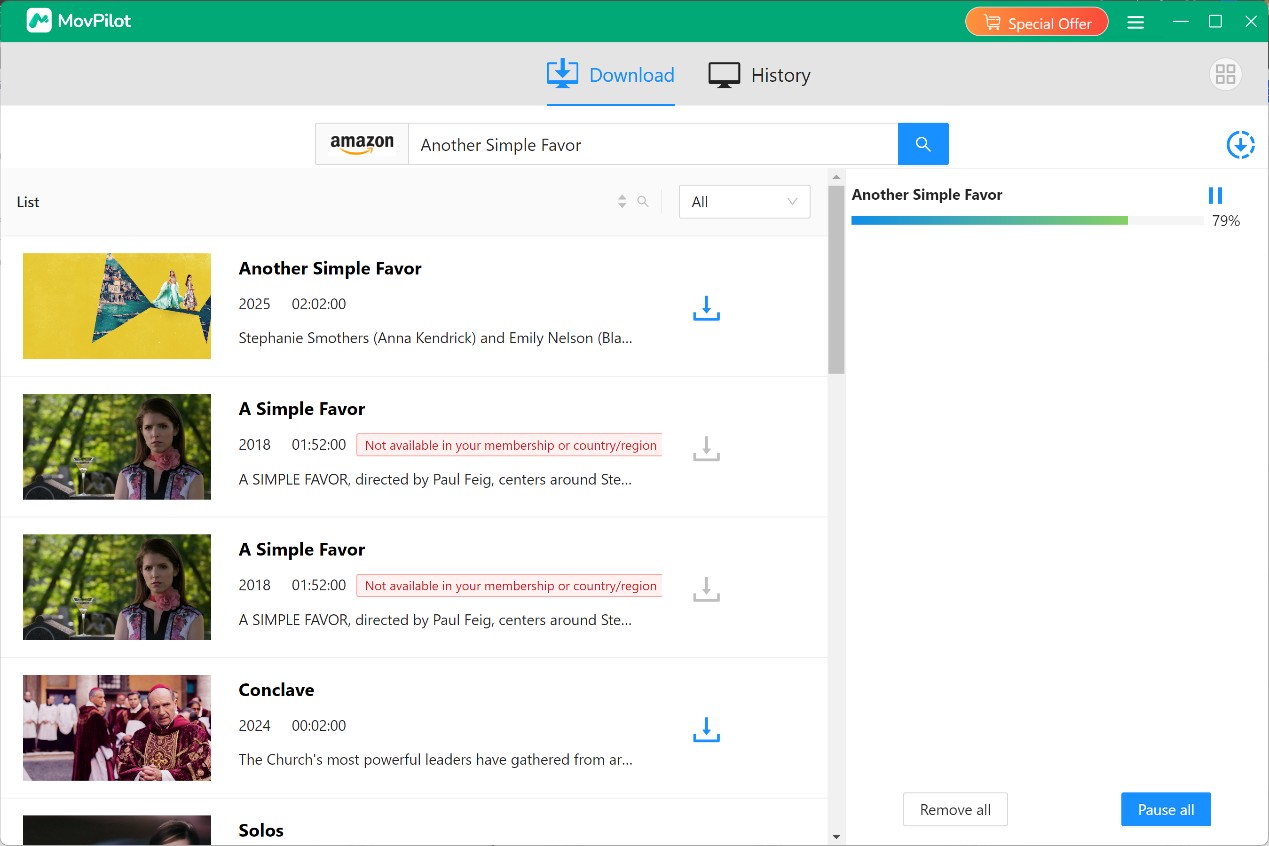This screenshot has width=1269, height=846.
Task: Click disabled download icon for first A Simple Favor
Action: click(706, 448)
